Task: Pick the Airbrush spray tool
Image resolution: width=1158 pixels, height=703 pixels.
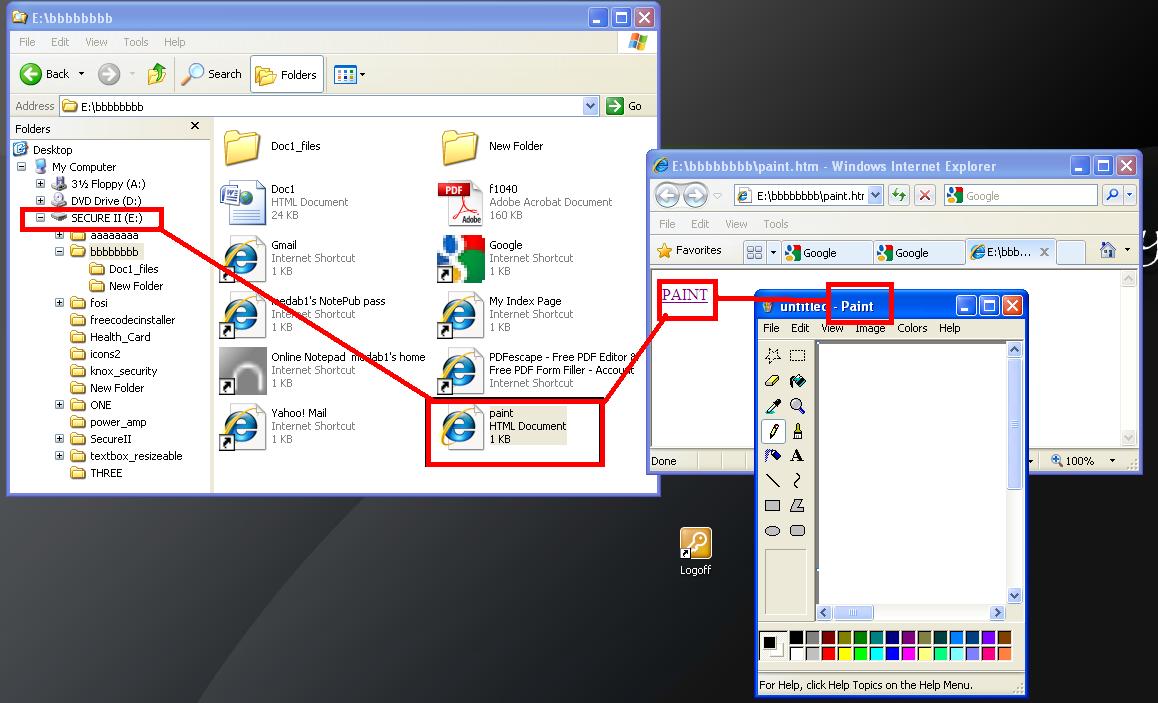Action: coord(772,456)
